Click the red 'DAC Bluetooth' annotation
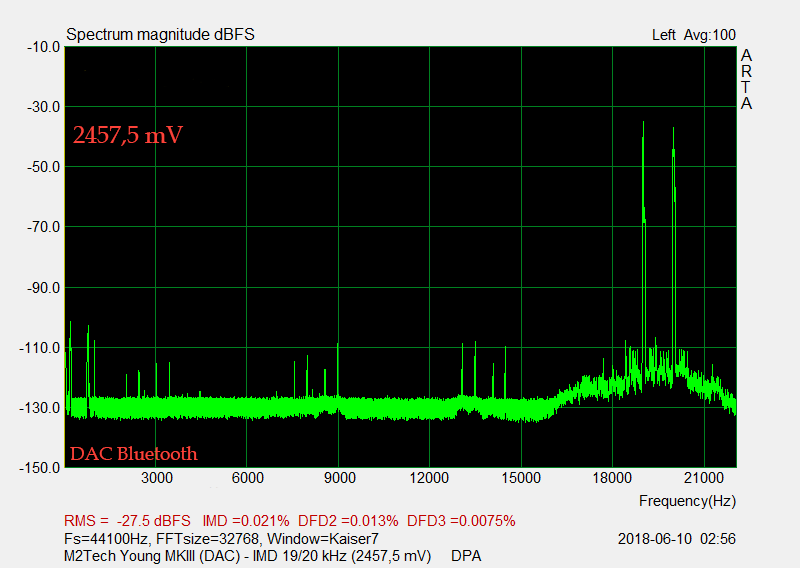The height and width of the screenshot is (568, 800). point(134,454)
